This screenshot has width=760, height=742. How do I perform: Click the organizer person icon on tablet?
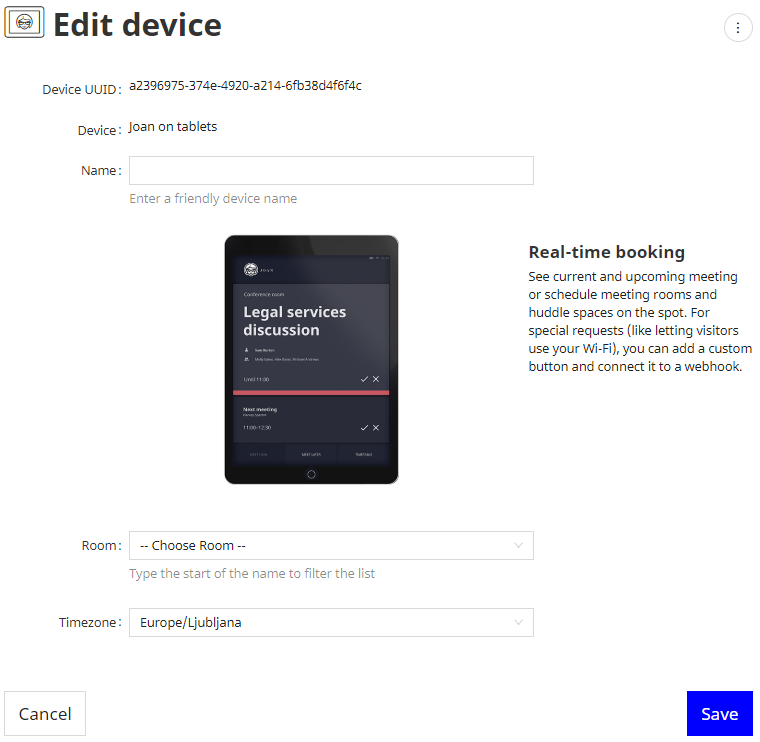tap(246, 350)
